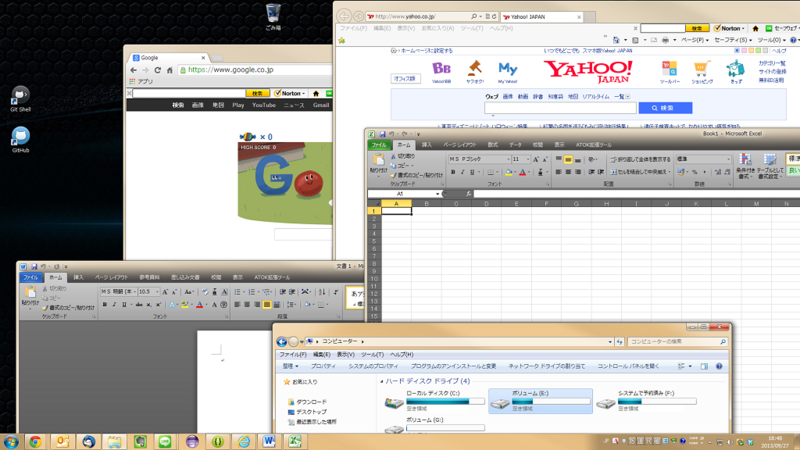The width and height of the screenshot is (800, 450).
Task: Click the Yahoo Japan search box
Action: pyautogui.click(x=560, y=108)
